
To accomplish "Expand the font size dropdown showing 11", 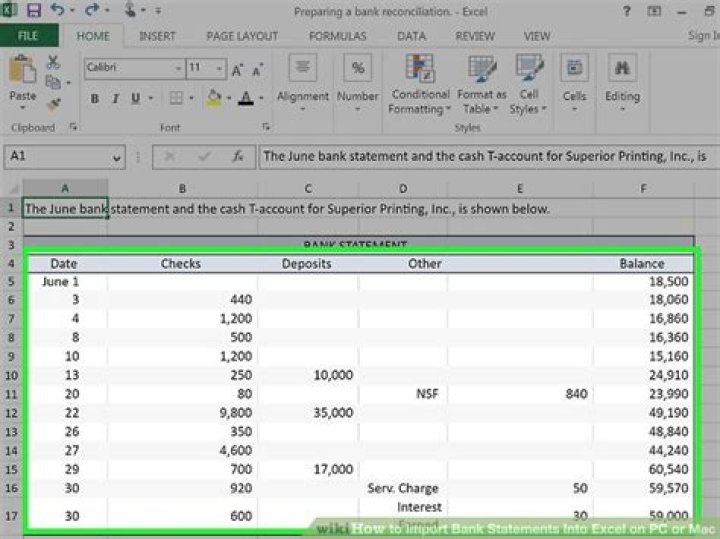I will coord(220,69).
